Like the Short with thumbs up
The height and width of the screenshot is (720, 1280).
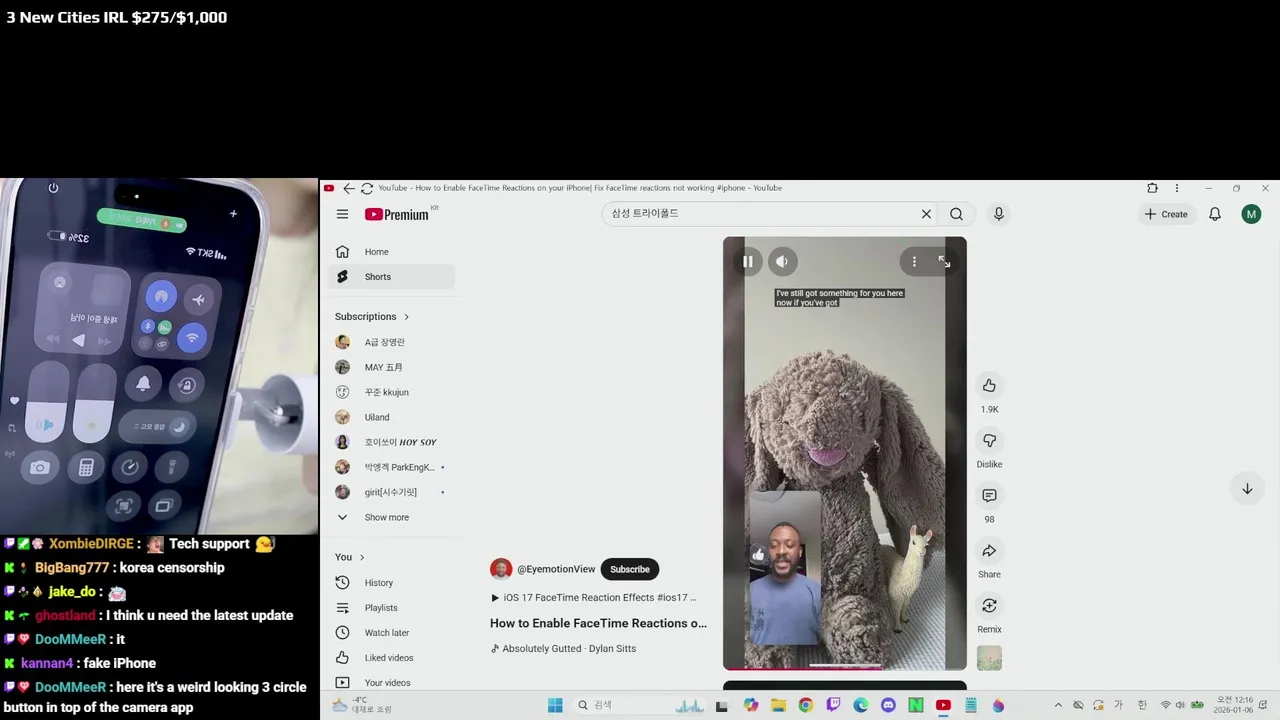pos(989,386)
